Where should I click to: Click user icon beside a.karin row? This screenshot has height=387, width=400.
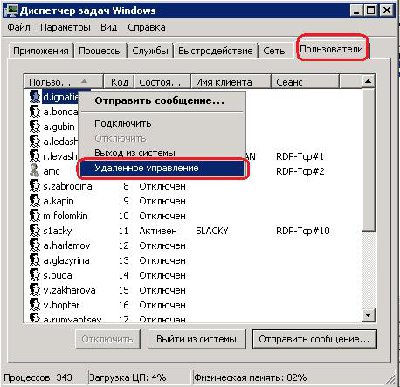(x=35, y=201)
